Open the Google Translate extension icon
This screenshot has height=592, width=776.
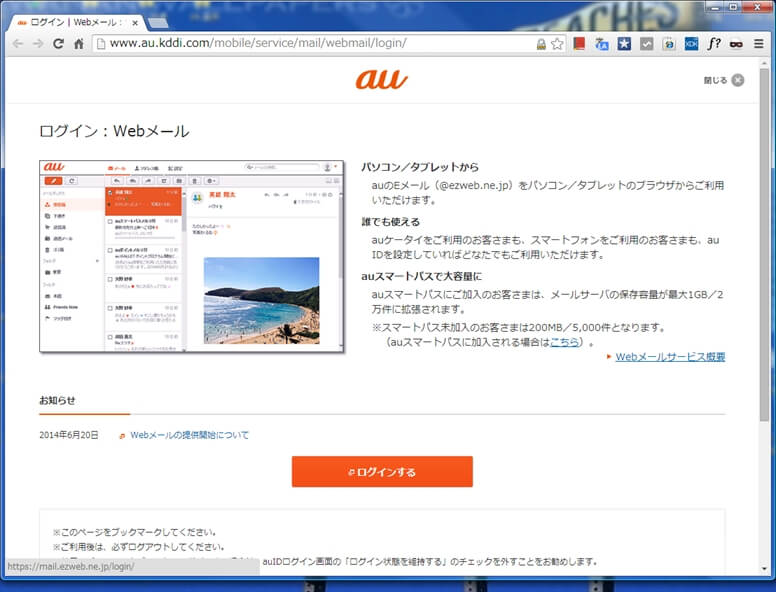pos(601,44)
